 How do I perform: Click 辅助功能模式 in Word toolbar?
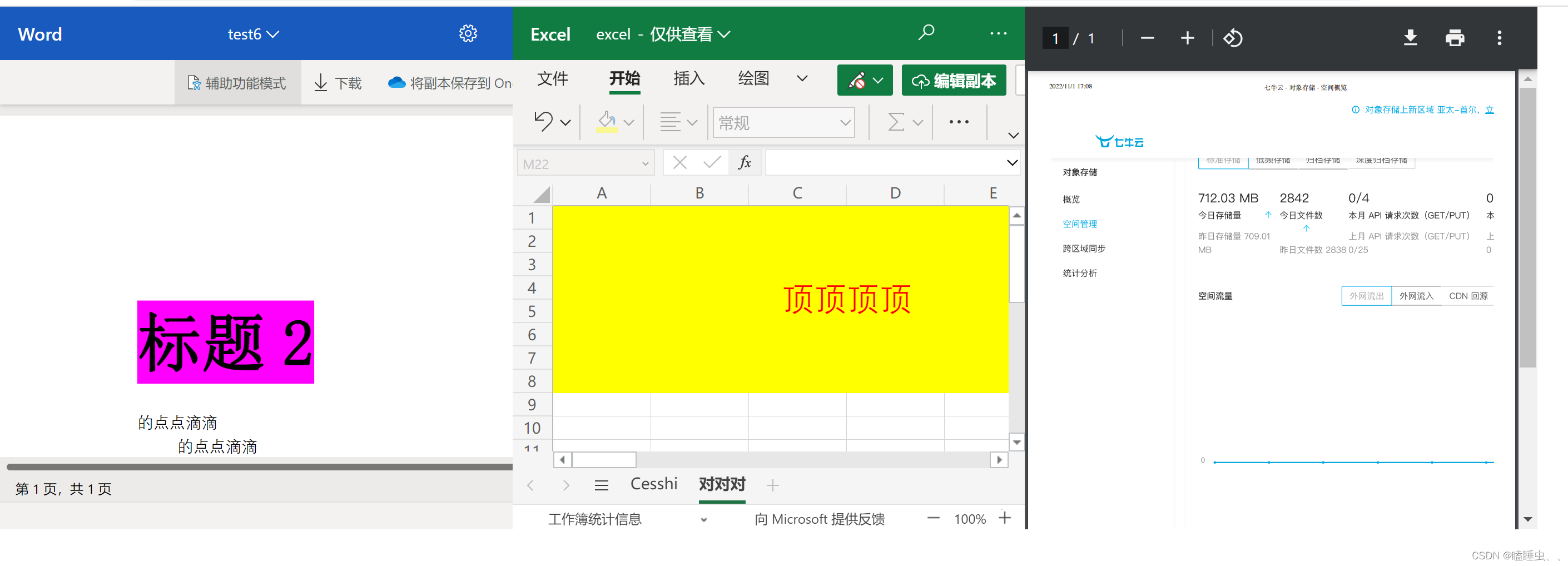237,83
